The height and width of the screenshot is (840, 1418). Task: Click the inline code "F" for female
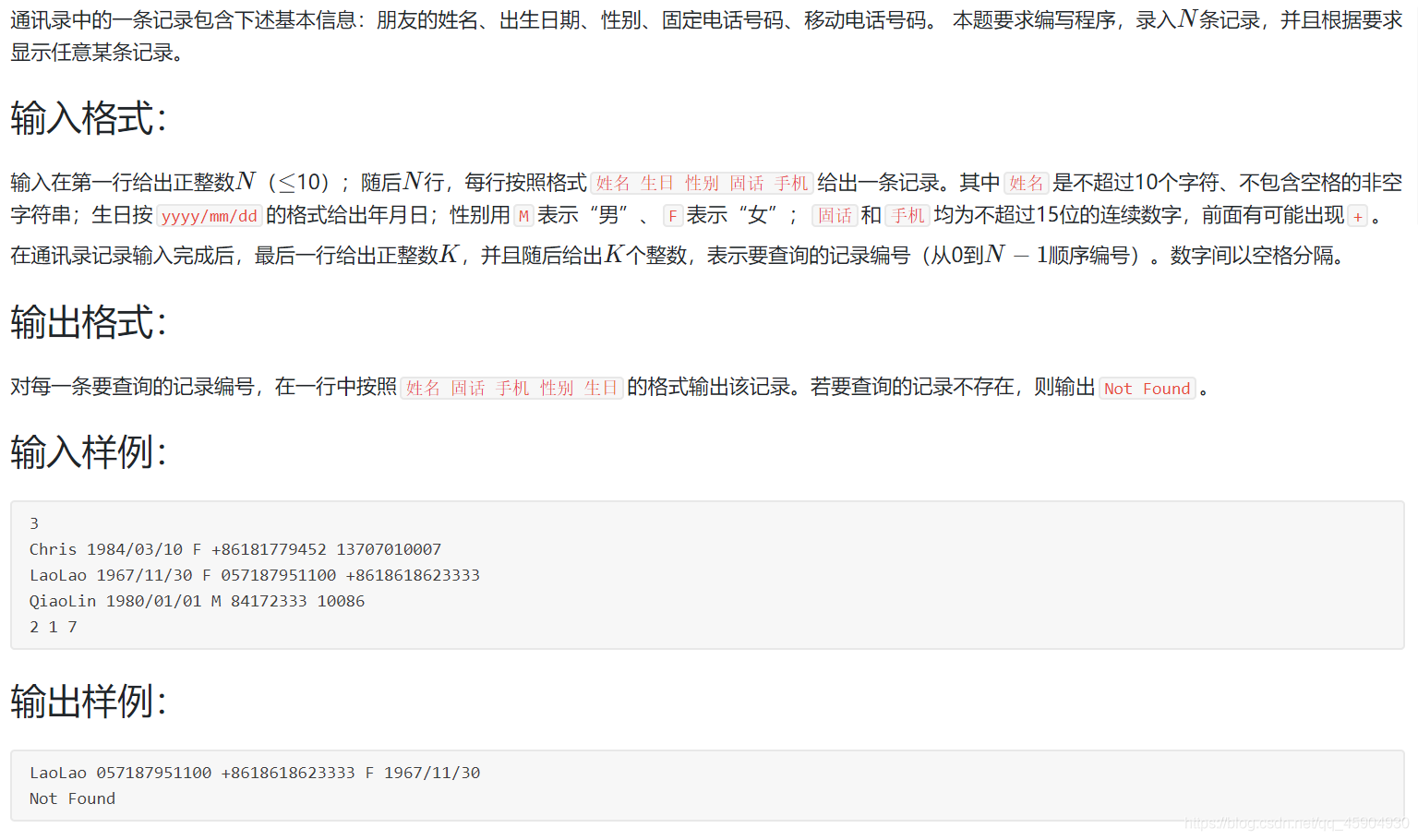click(673, 216)
